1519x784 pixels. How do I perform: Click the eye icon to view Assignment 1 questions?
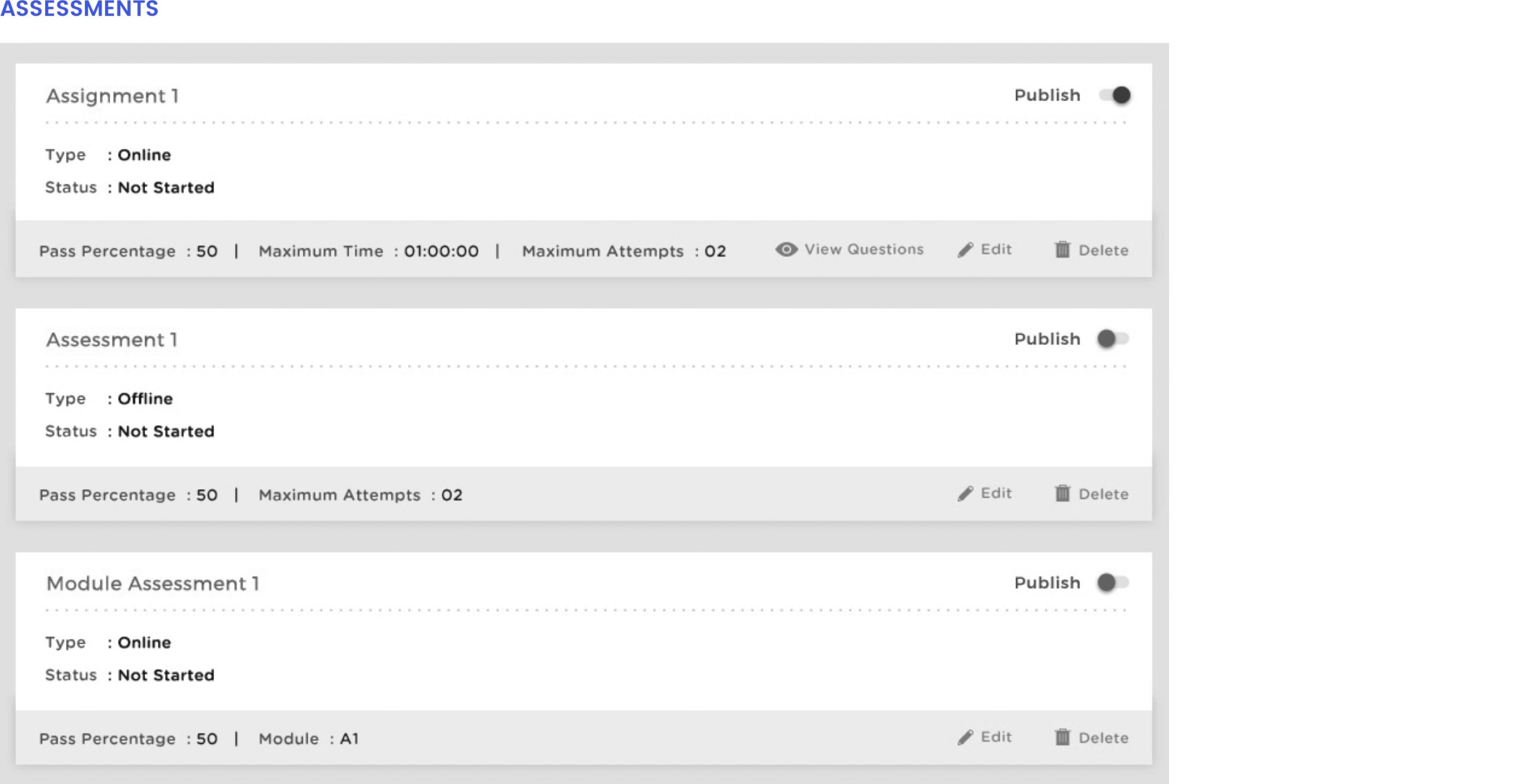tap(787, 250)
